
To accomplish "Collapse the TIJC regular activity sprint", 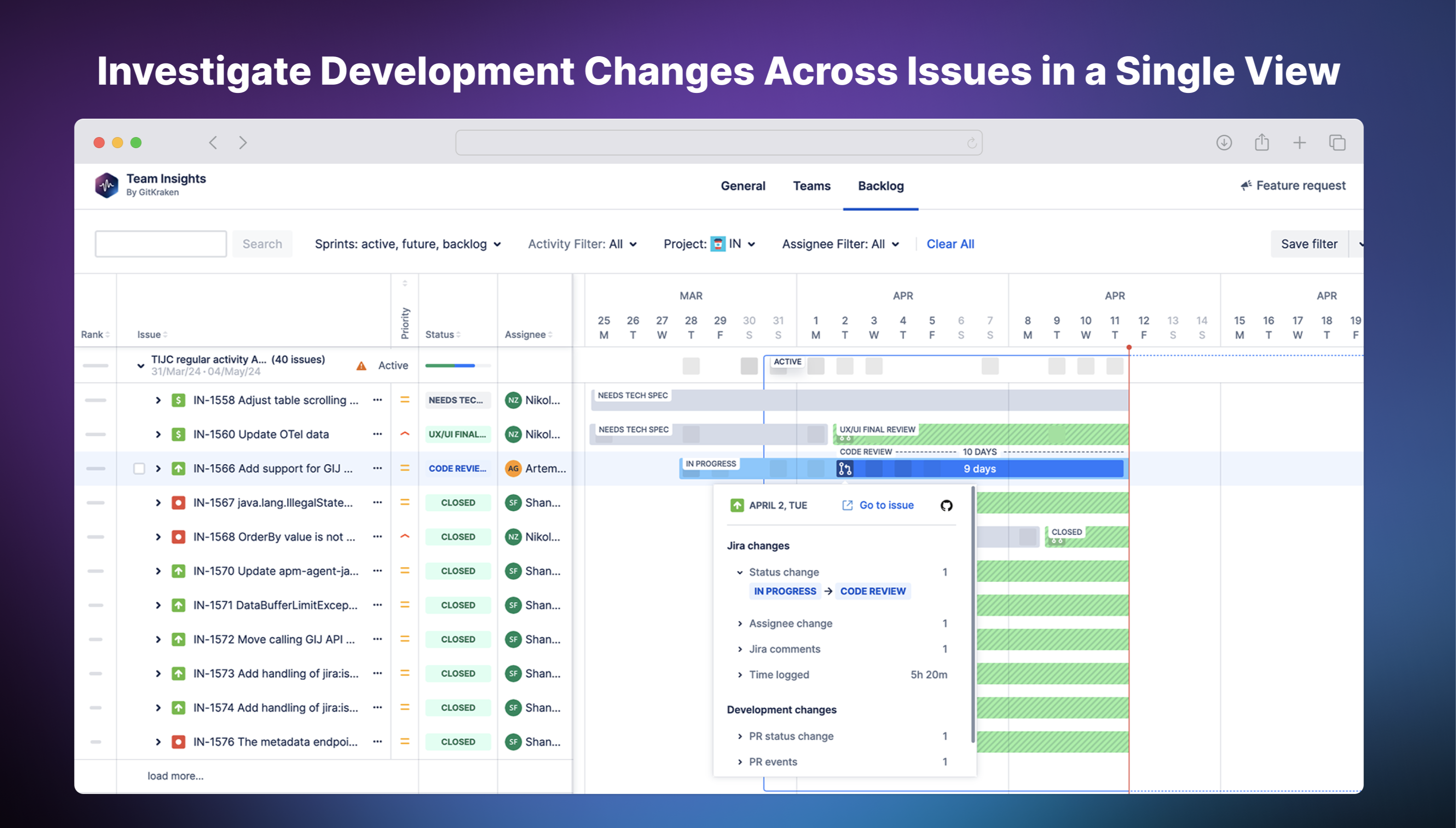I will pyautogui.click(x=140, y=366).
